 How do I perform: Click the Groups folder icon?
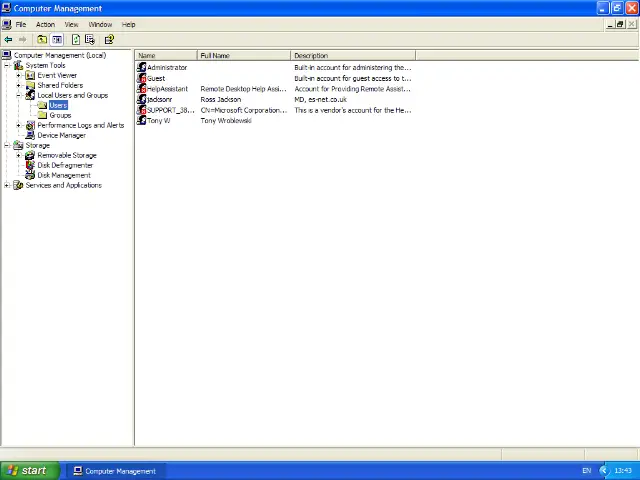click(x=42, y=115)
